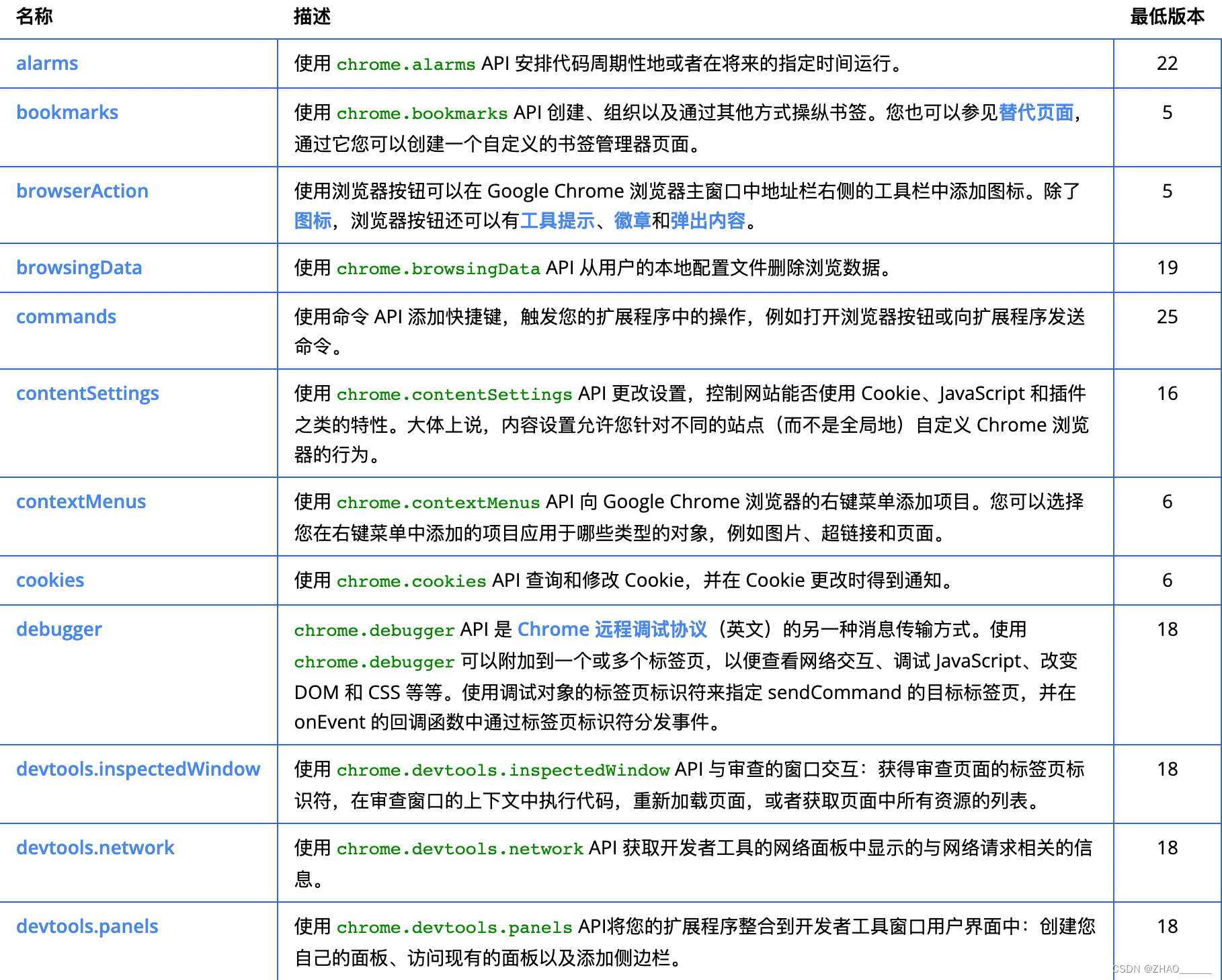Click version 25 in commands row
This screenshot has height=980, width=1222.
1168,317
